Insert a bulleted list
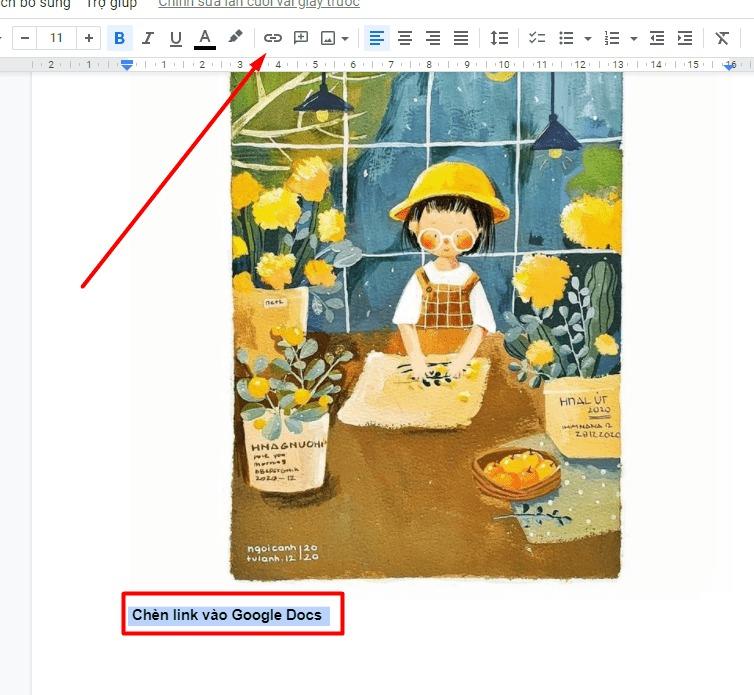 click(x=566, y=38)
